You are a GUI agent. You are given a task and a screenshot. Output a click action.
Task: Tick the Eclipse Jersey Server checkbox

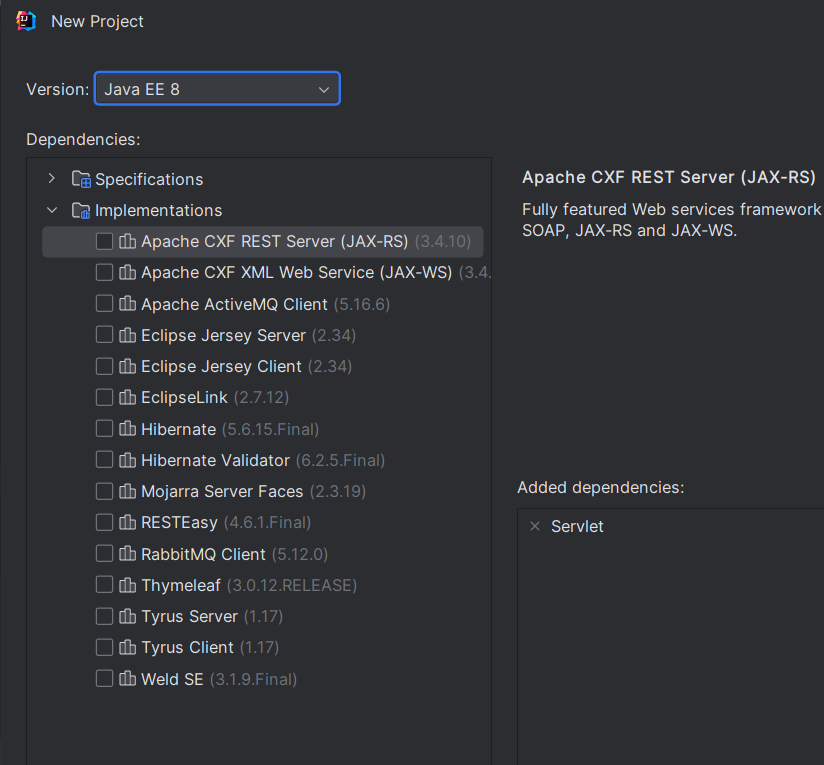pyautogui.click(x=104, y=335)
